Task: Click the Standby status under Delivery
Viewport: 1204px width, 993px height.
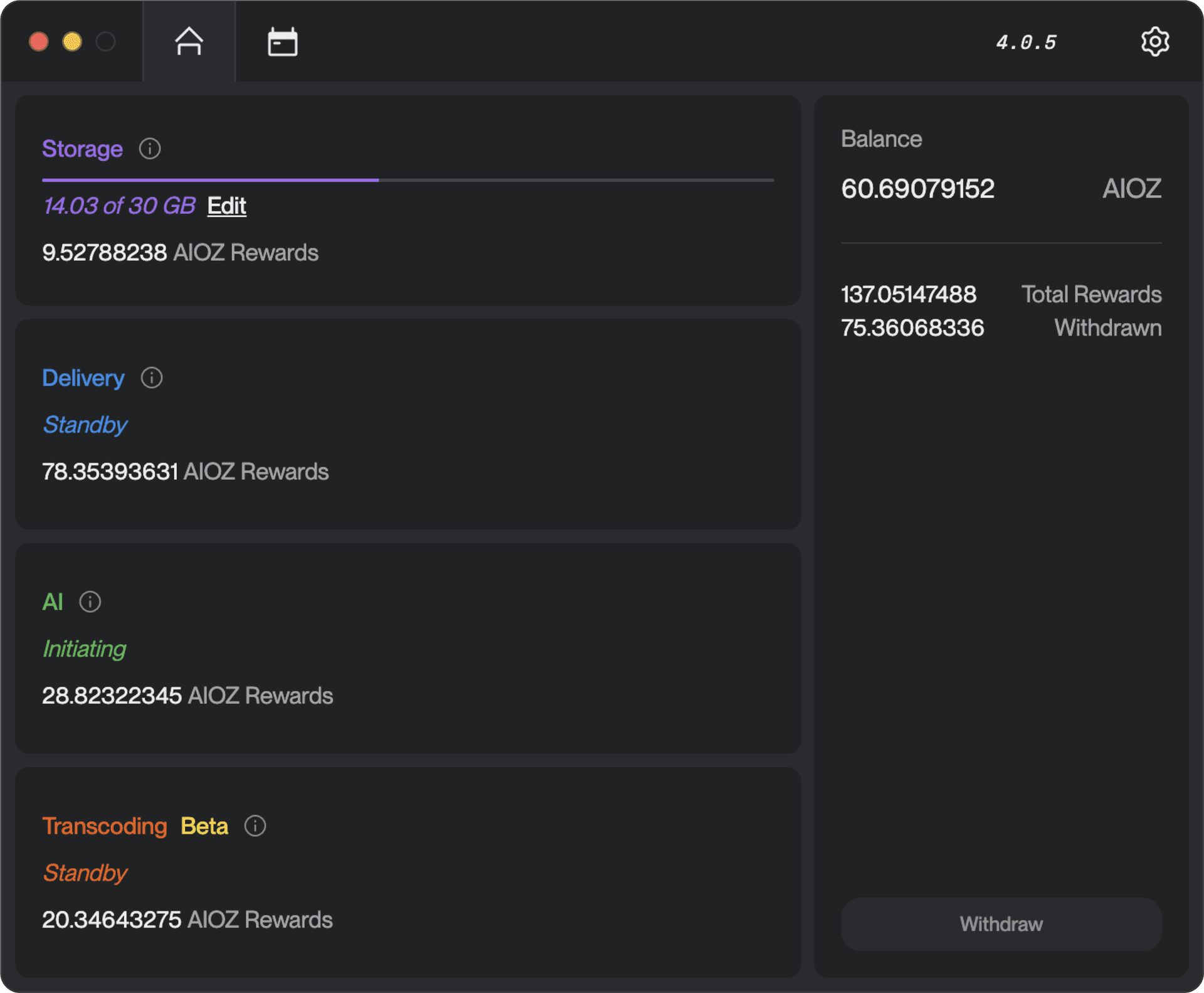Action: tap(85, 425)
